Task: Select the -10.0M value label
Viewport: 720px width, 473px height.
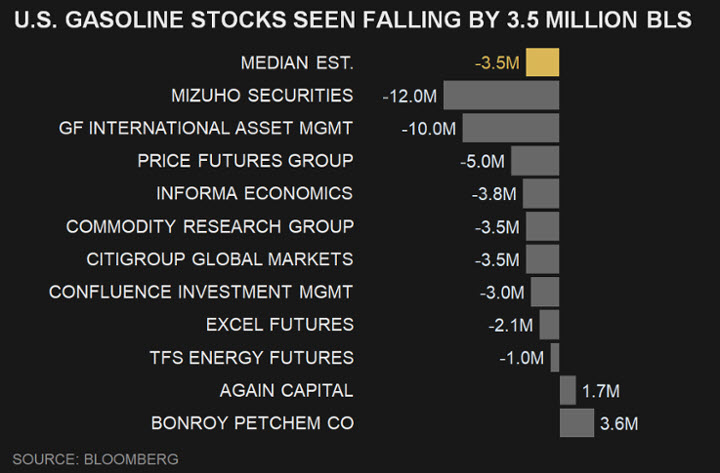Action: point(428,130)
